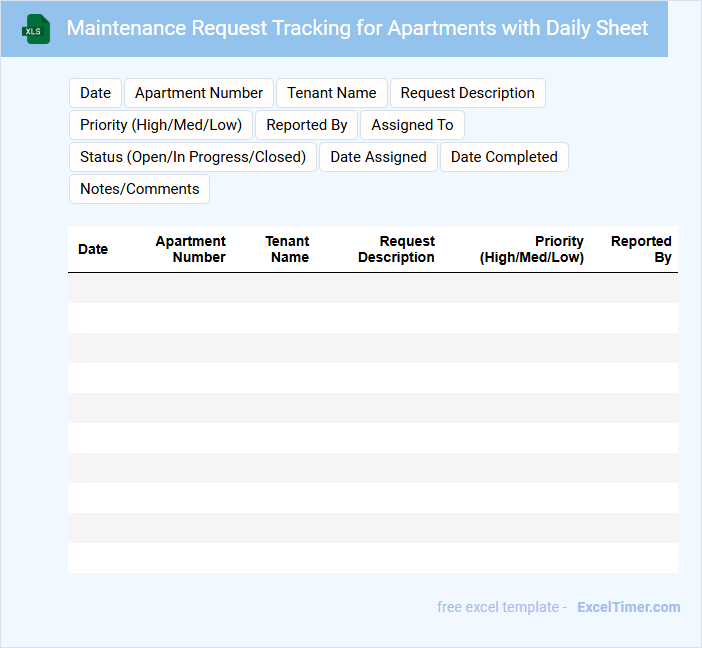Click the Date column header in table

[x=93, y=249]
